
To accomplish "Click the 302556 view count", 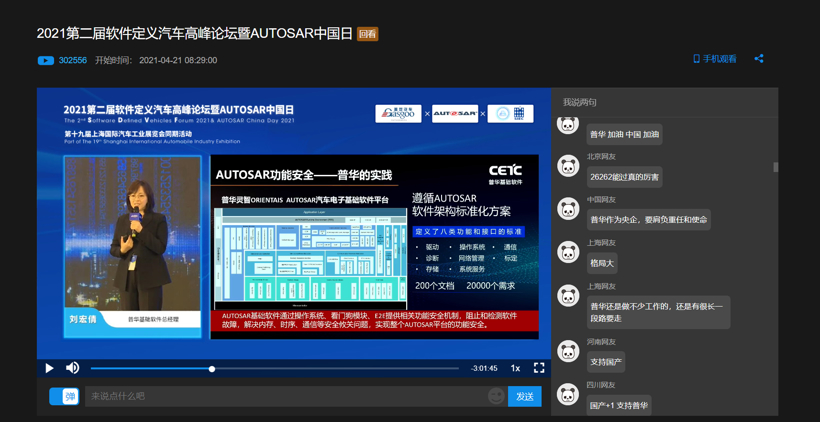I will tap(73, 60).
